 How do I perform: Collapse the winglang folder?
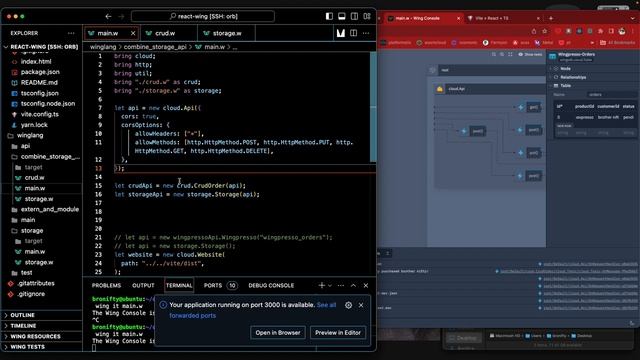click(x=30, y=135)
